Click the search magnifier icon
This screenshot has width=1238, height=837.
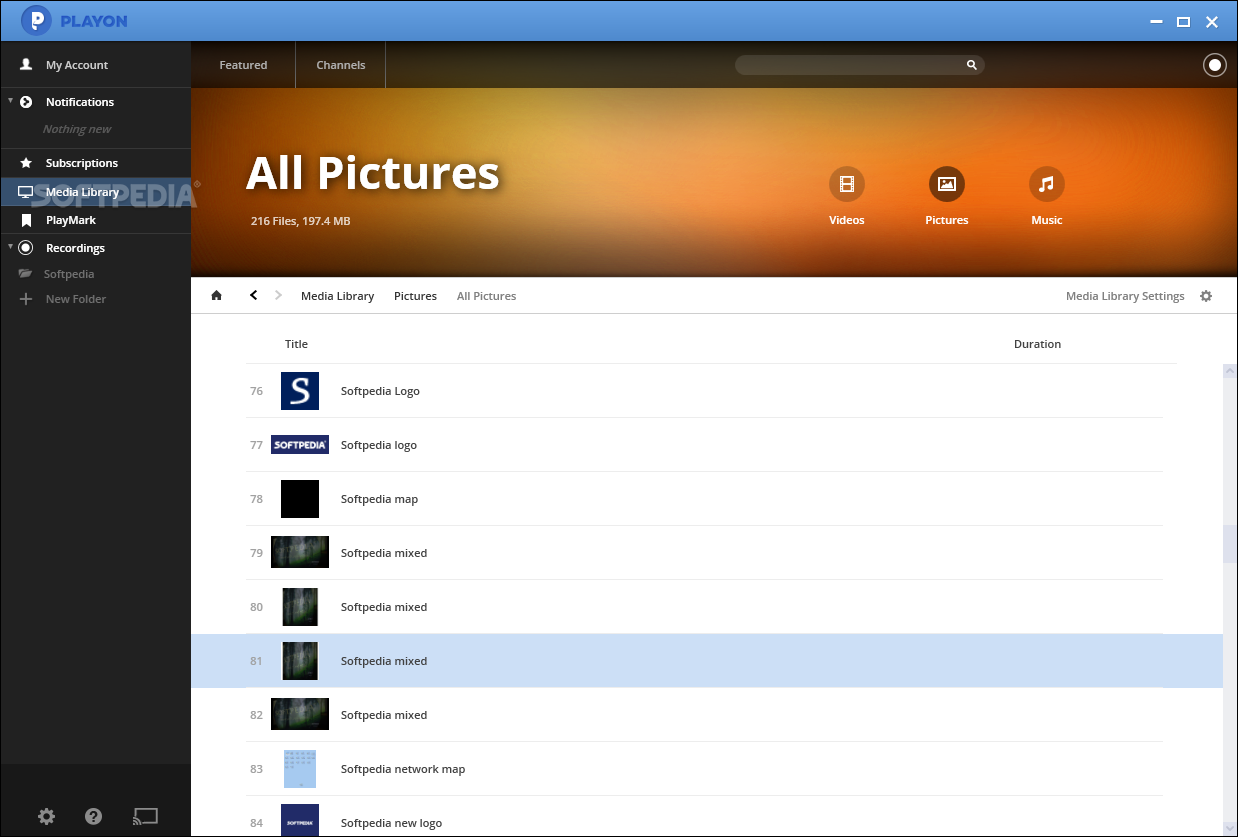[971, 65]
